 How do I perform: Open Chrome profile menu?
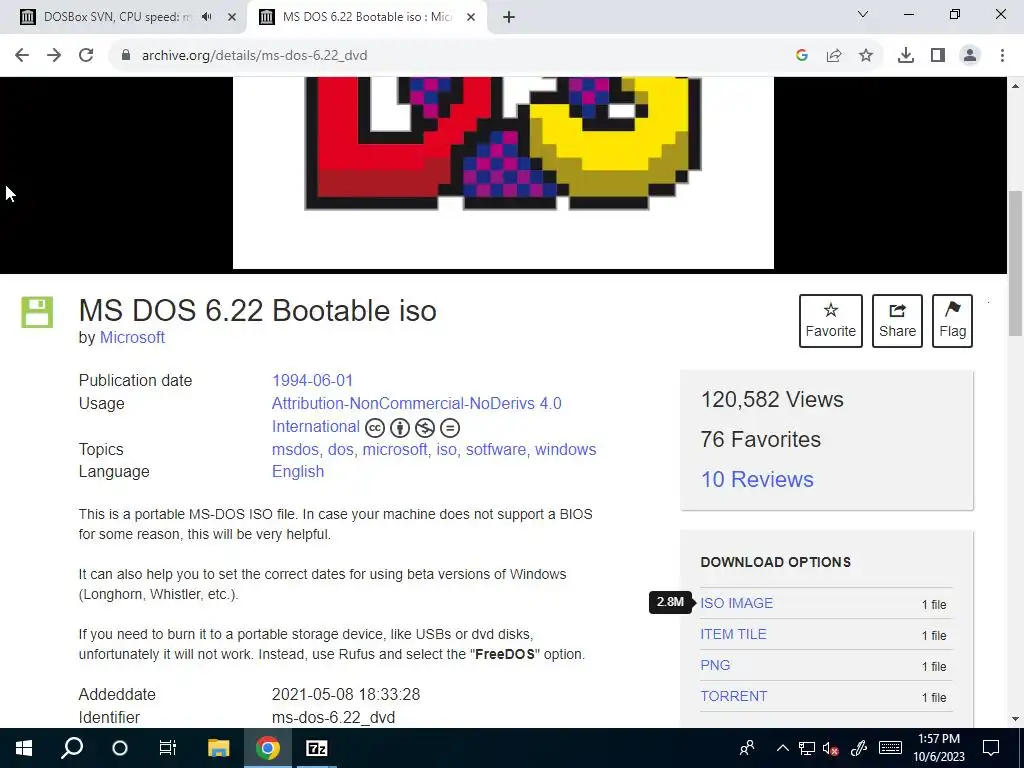(970, 56)
